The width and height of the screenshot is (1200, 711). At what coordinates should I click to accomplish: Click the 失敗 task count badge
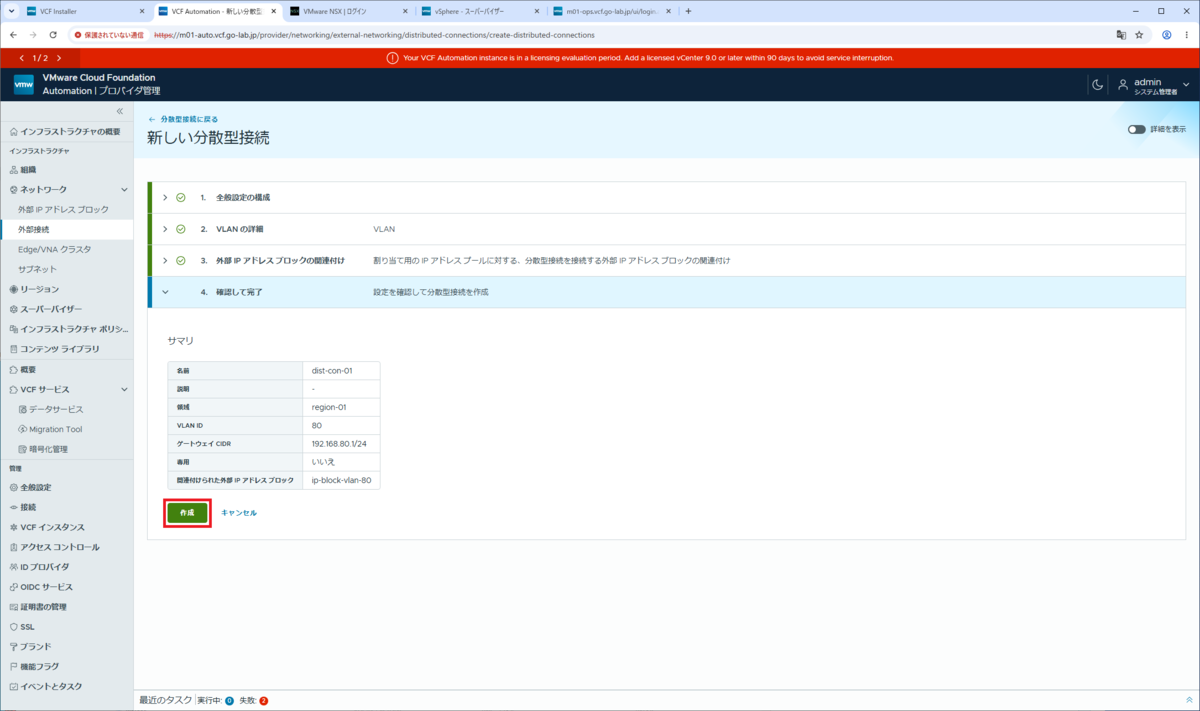click(x=263, y=701)
